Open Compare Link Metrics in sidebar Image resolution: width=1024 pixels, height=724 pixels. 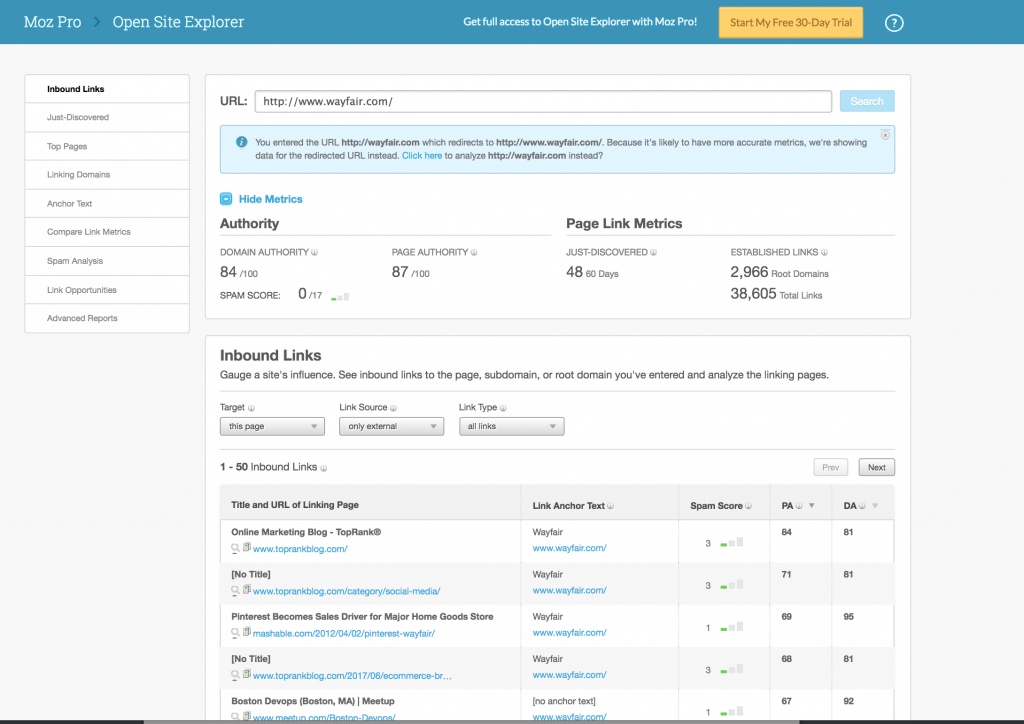(107, 232)
